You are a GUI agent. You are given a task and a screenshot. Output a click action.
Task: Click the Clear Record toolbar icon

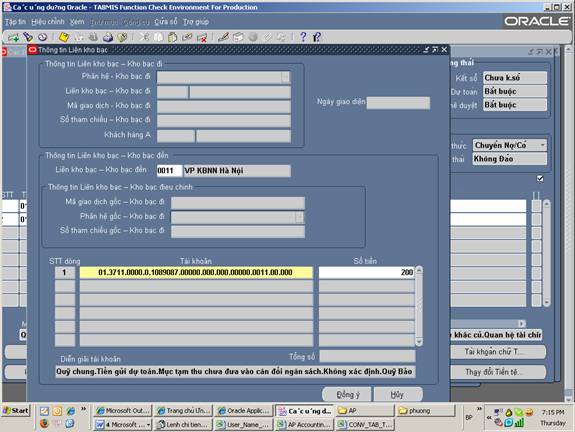pyautogui.click(x=187, y=37)
